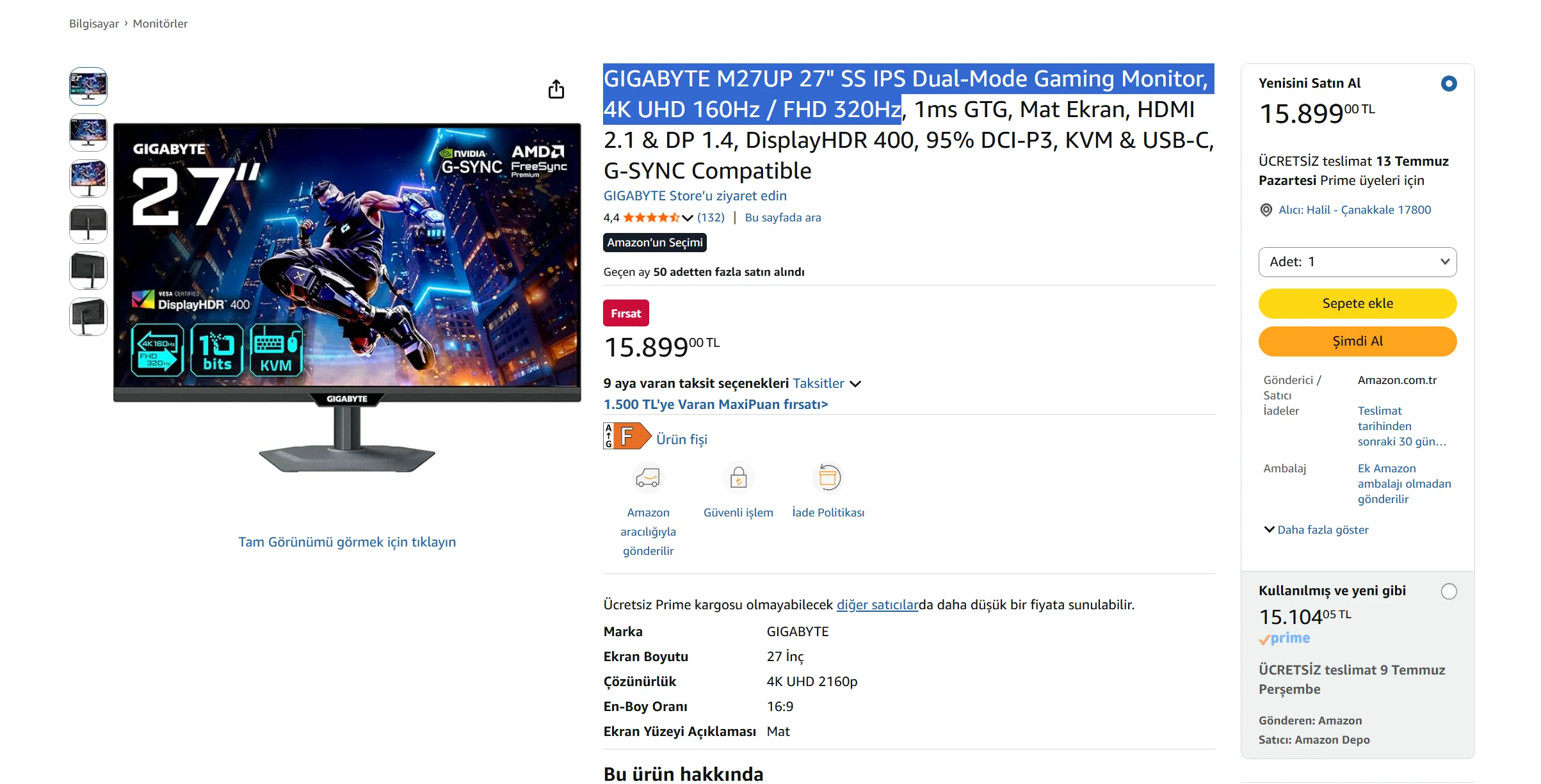Click Amazon aracılığıyla gönderilir link
Viewport: 1541px width, 784px height.
pyautogui.click(x=648, y=532)
